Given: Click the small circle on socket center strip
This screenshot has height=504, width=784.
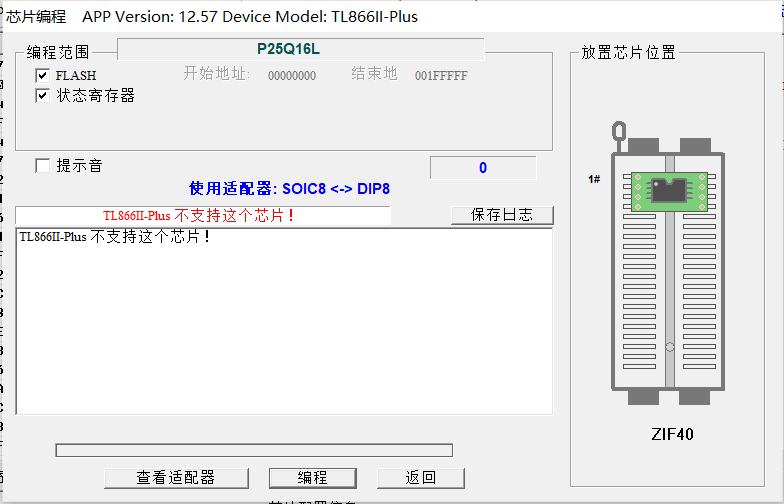Looking at the screenshot, I should [x=668, y=348].
